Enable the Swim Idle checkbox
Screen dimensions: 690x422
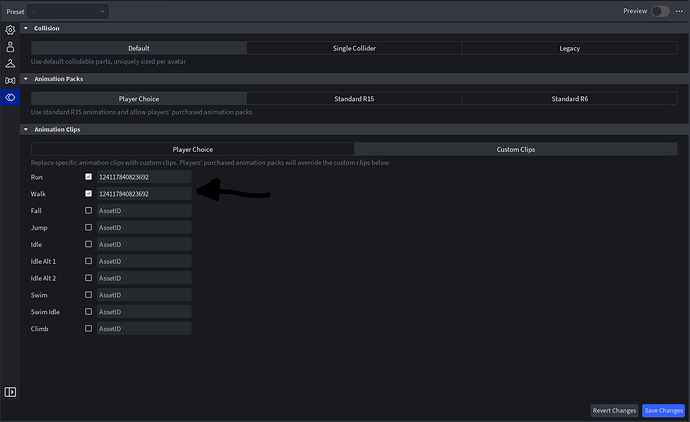pyautogui.click(x=88, y=312)
